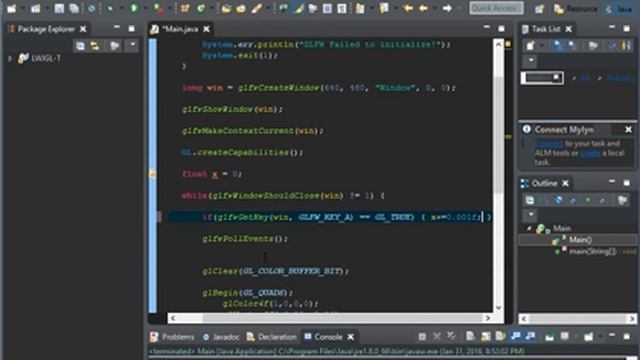Click the Terminate icon in Console toolbar

422,336
